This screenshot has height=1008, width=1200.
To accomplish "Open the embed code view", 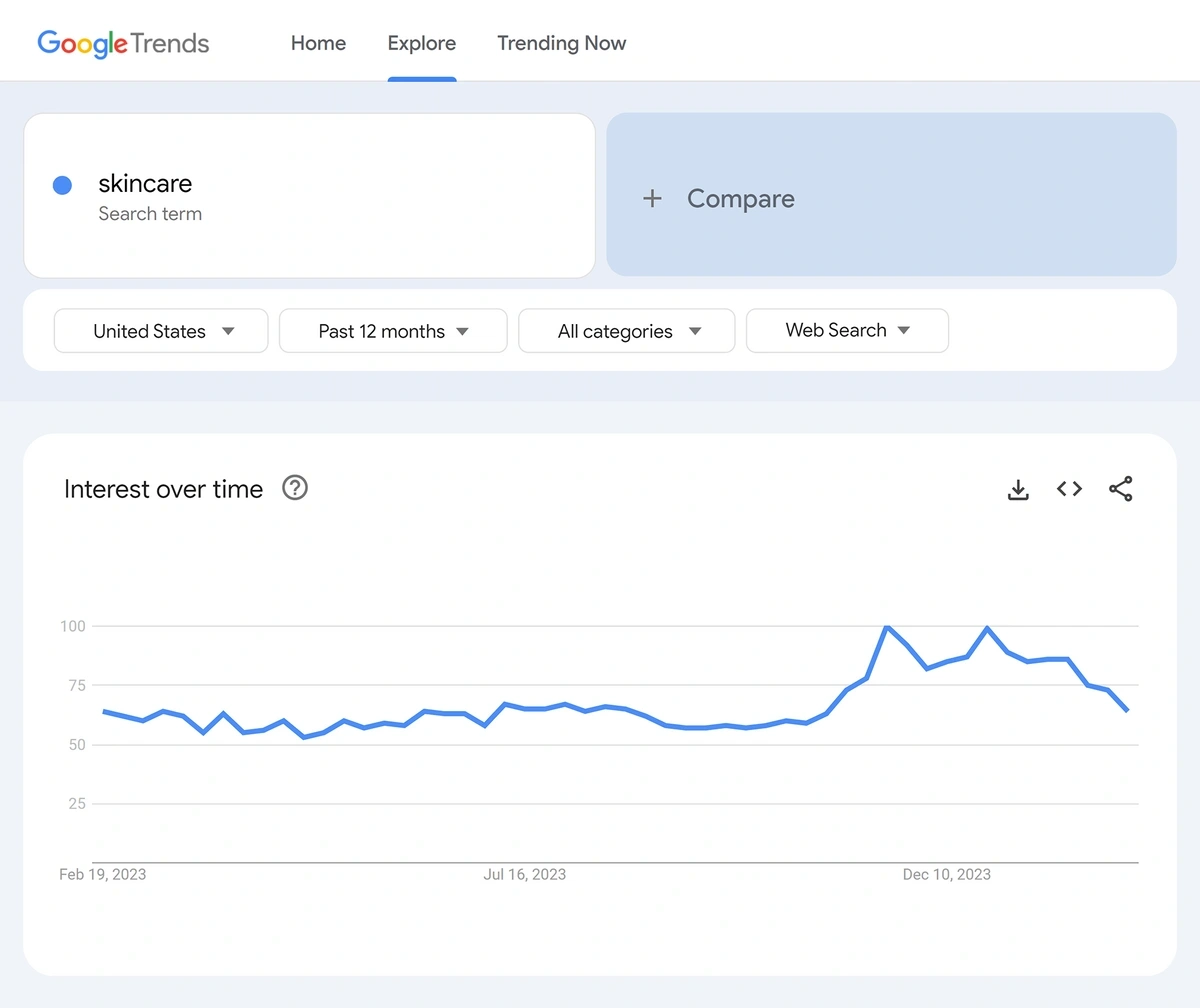I will [x=1068, y=489].
